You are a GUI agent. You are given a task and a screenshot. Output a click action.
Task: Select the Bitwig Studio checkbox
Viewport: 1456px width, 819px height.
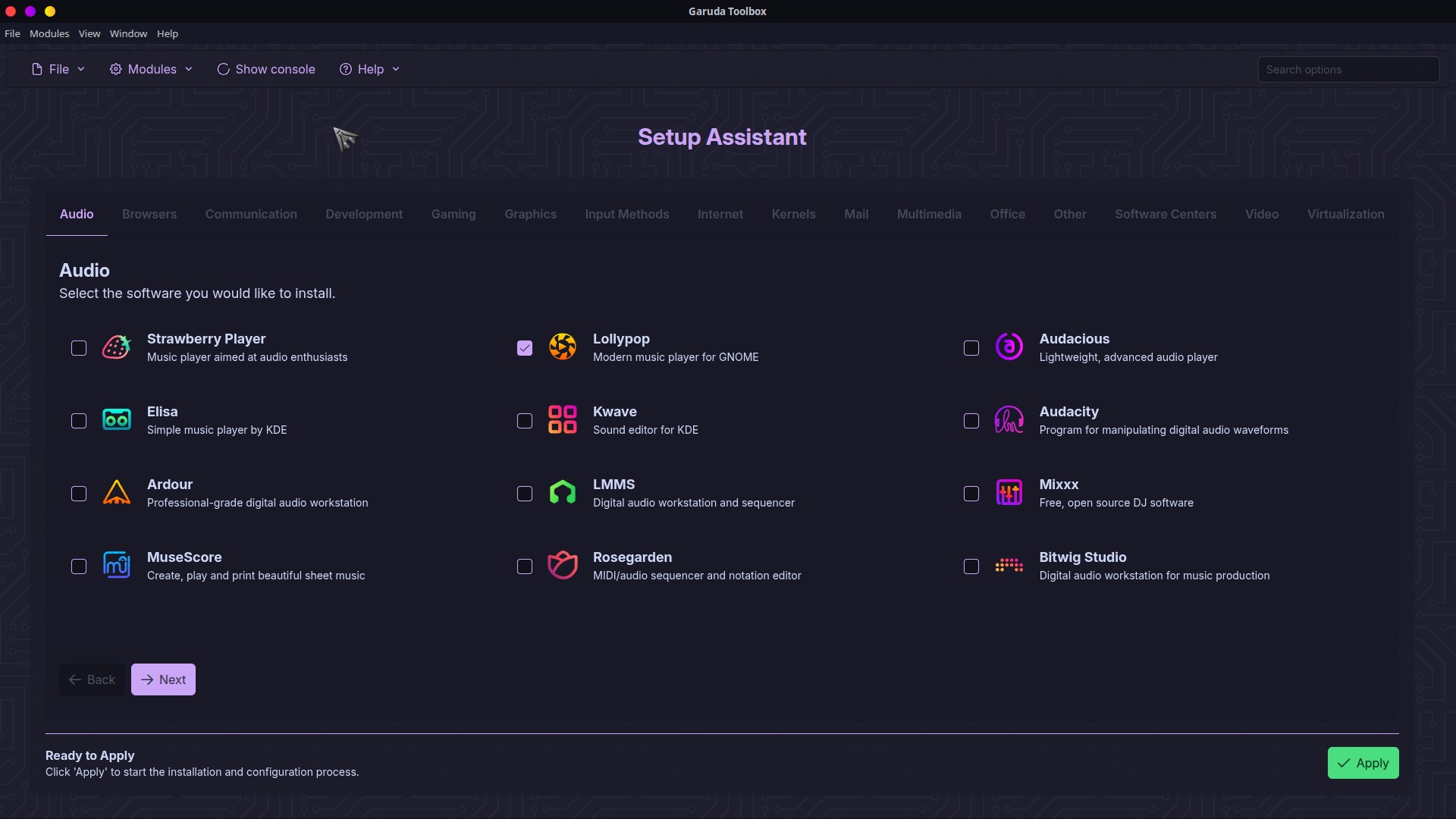point(971,566)
